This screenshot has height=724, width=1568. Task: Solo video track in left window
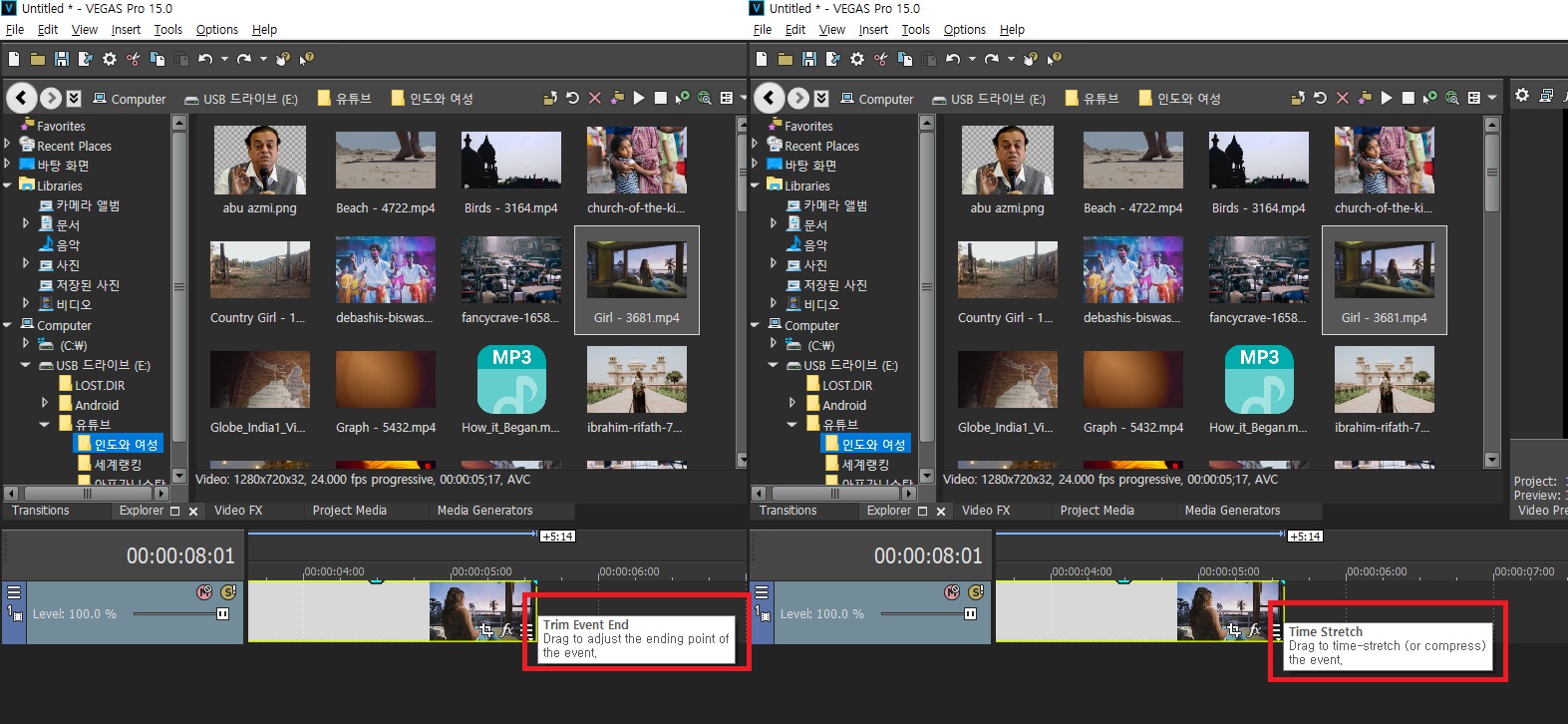click(227, 592)
